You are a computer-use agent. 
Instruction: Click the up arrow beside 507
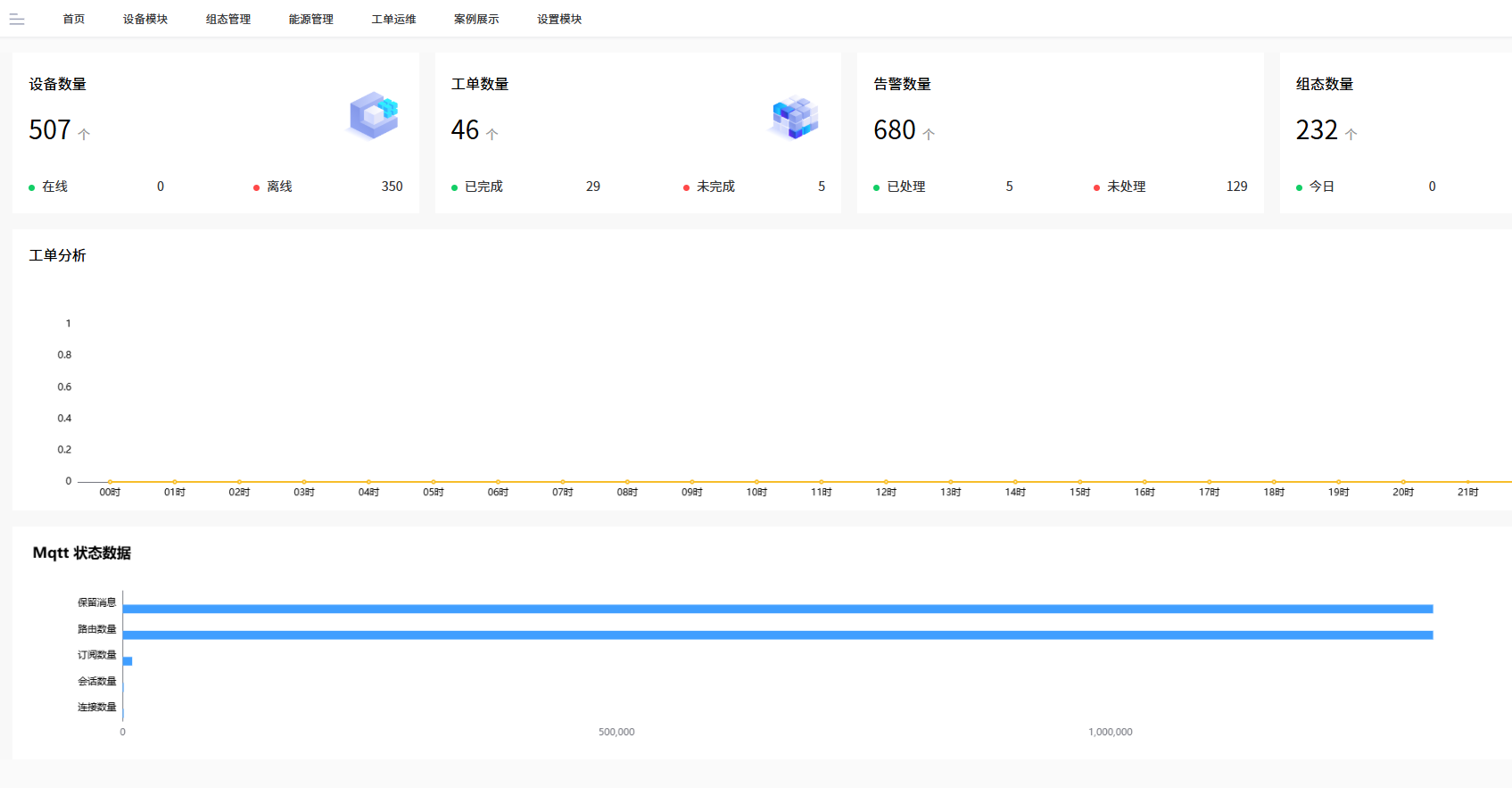(x=84, y=134)
